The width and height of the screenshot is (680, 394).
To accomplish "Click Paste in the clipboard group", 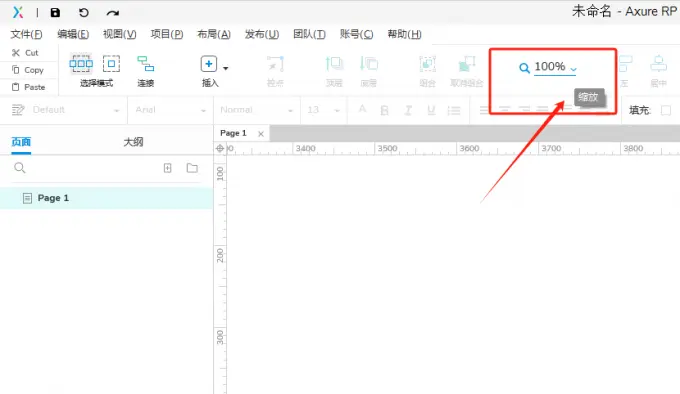I will (28, 87).
